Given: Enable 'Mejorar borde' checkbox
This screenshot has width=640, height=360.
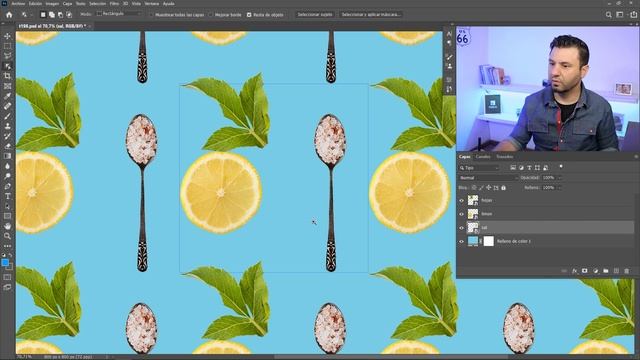Looking at the screenshot, I should pyautogui.click(x=211, y=15).
